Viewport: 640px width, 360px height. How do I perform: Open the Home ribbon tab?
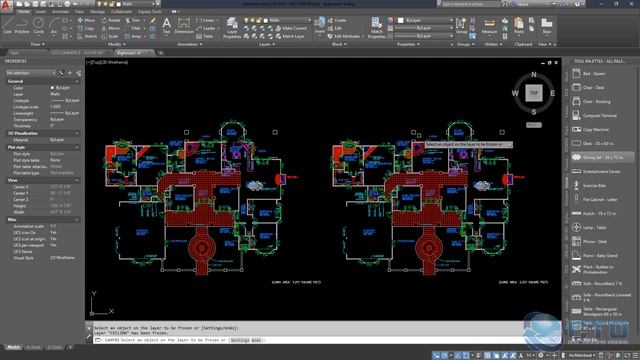24,12
